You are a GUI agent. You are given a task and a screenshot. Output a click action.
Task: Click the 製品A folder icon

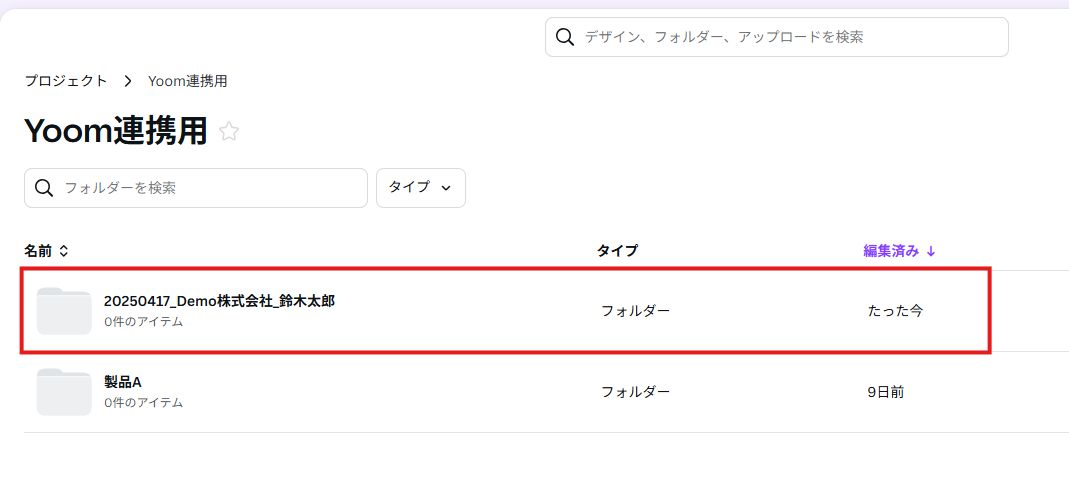(64, 392)
